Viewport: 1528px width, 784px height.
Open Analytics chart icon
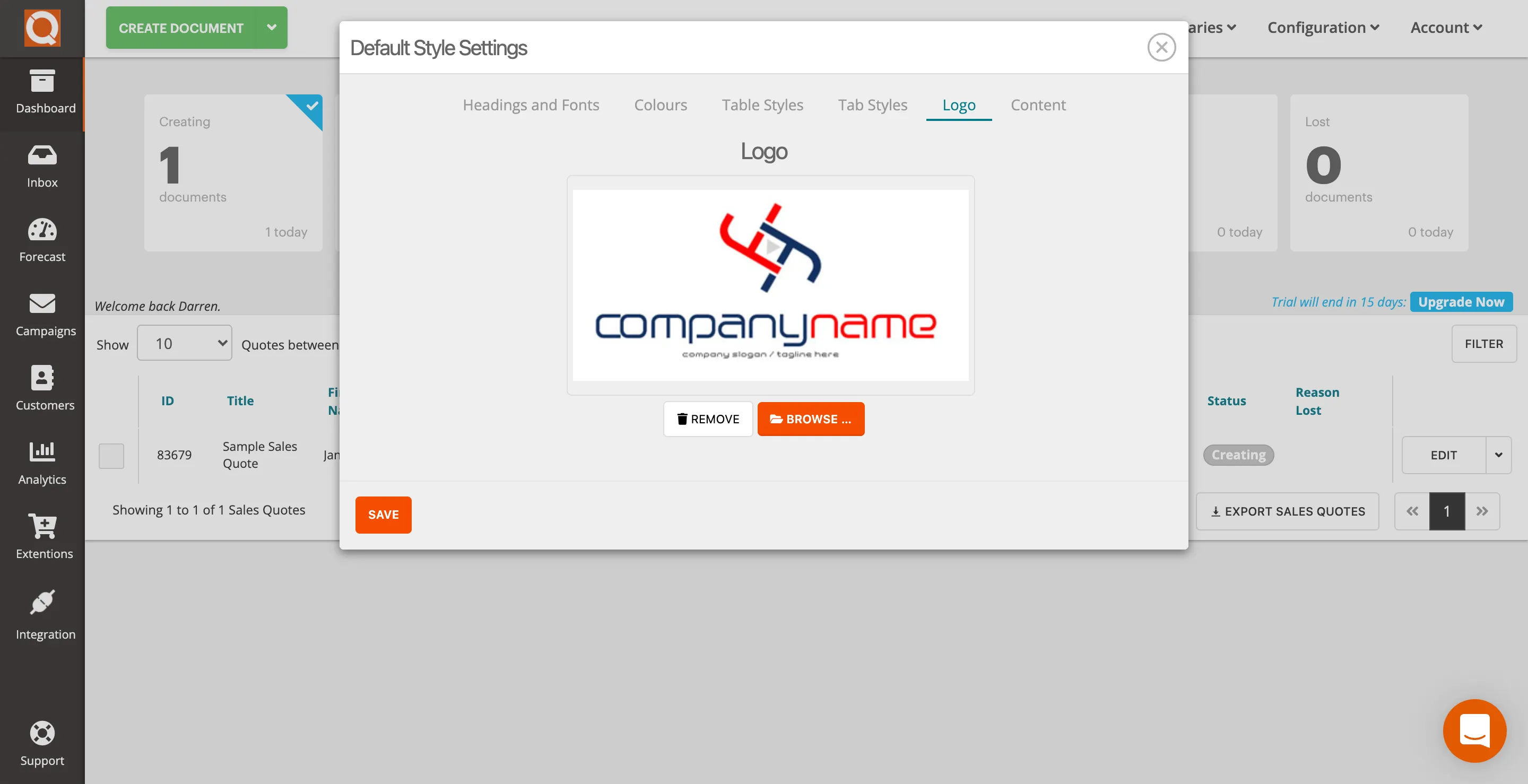tap(42, 452)
